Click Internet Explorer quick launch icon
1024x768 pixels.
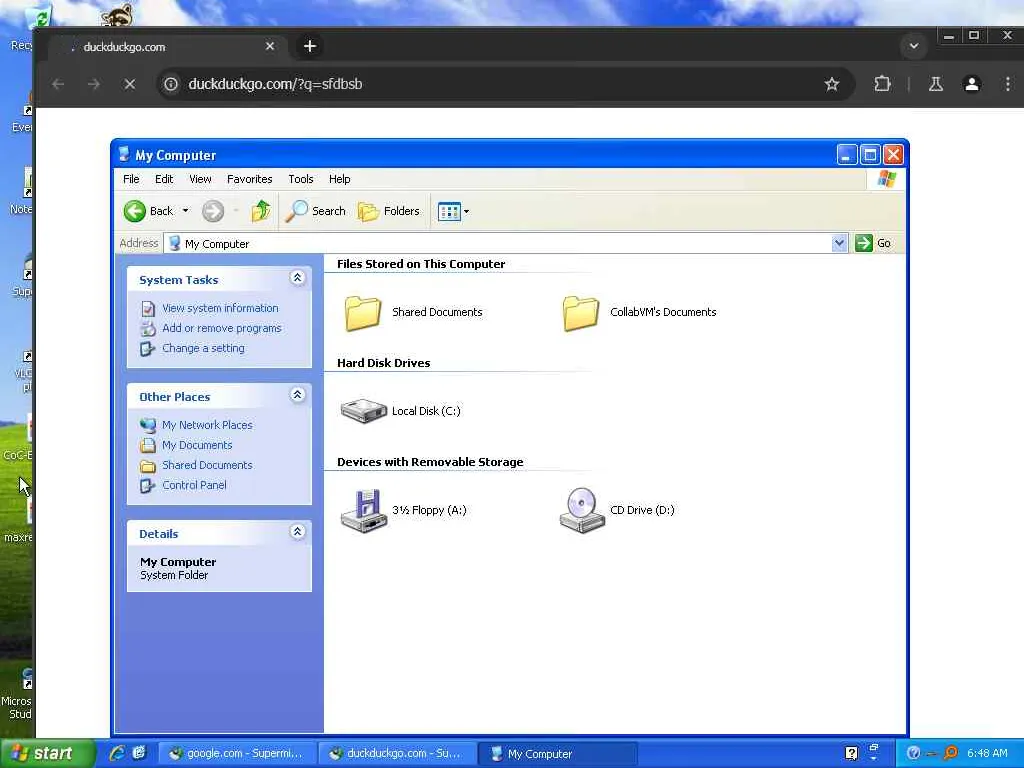coord(118,753)
